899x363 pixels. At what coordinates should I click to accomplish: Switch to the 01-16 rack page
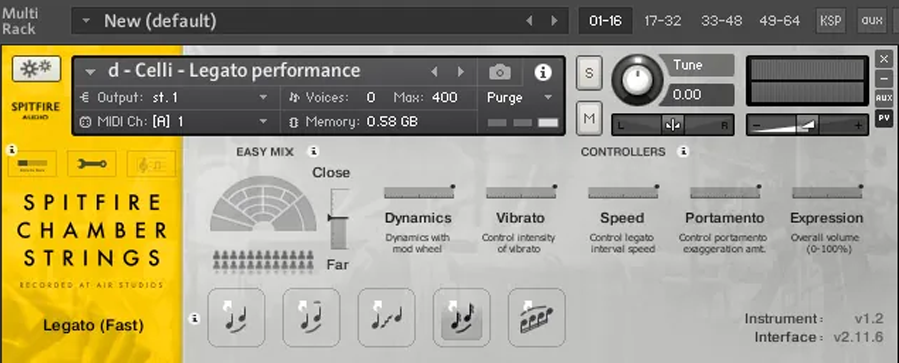click(x=605, y=21)
